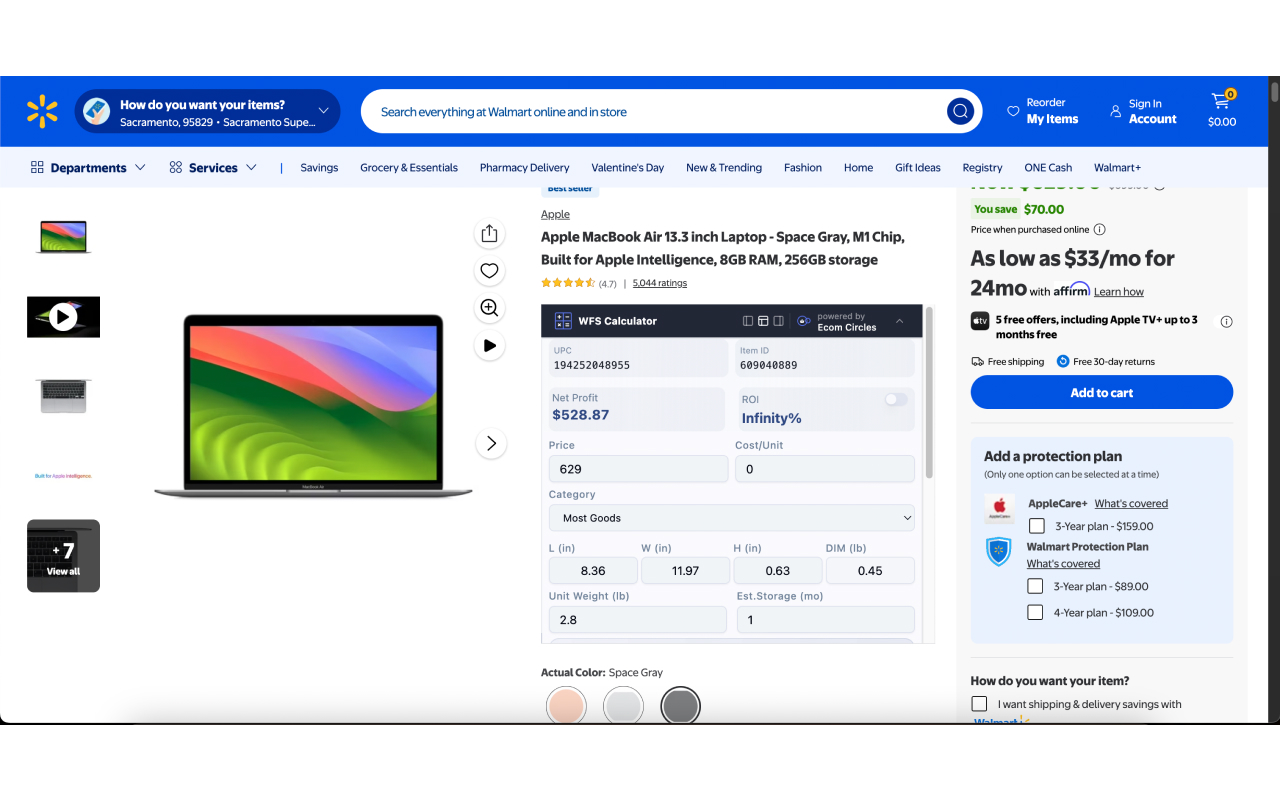Open the Walmart cart icon
This screenshot has height=800, width=1280.
point(1220,102)
